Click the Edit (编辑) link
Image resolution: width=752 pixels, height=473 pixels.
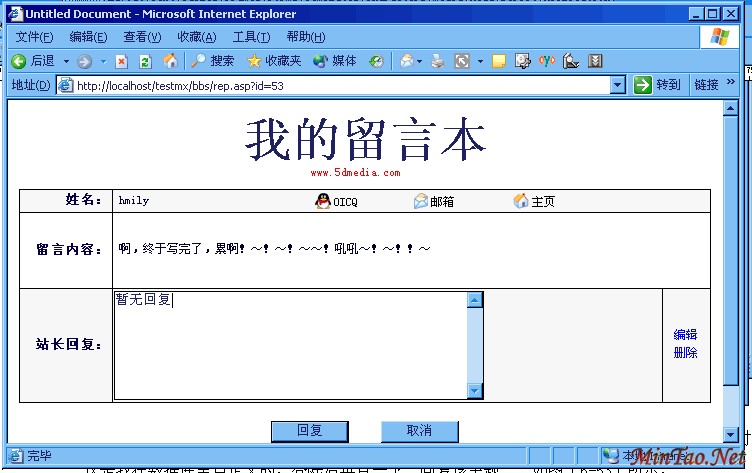(685, 335)
